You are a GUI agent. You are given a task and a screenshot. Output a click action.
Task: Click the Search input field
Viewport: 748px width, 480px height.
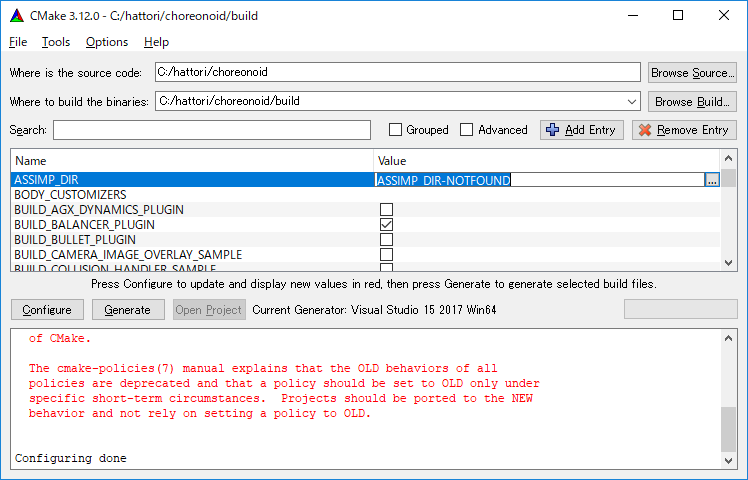(211, 130)
